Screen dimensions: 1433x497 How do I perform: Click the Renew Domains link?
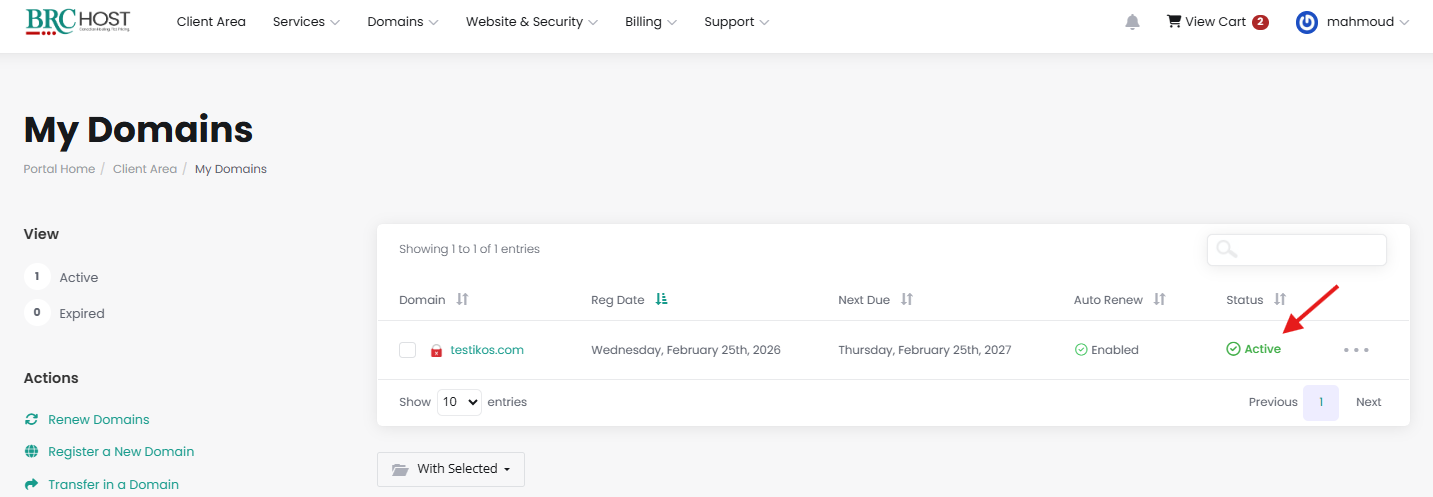point(98,419)
